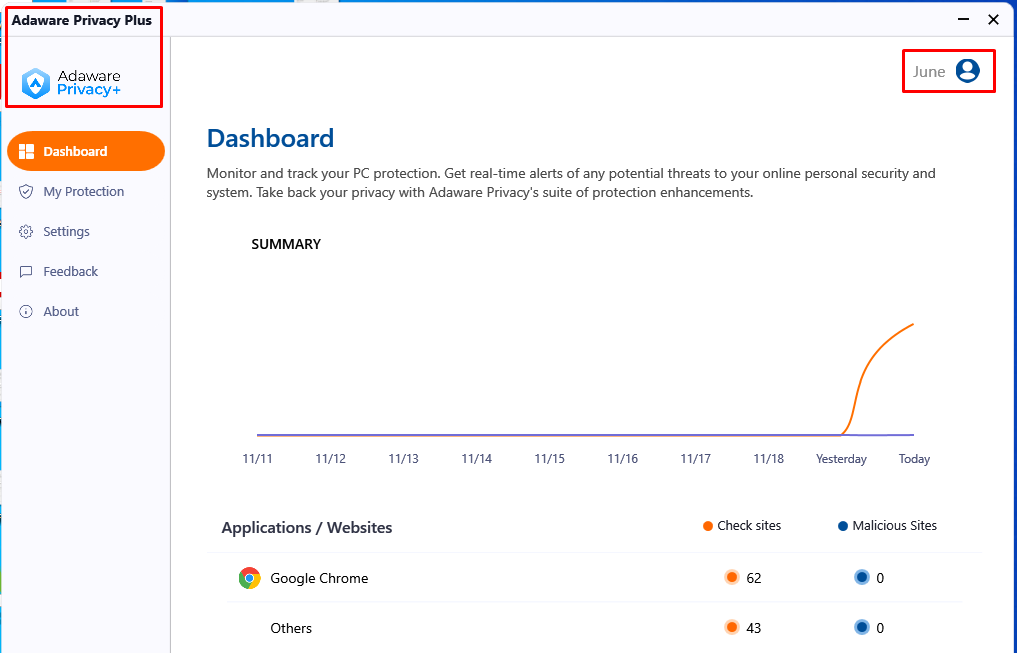This screenshot has height=653, width=1017.
Task: Click the Today marker on chart axis
Action: (914, 458)
